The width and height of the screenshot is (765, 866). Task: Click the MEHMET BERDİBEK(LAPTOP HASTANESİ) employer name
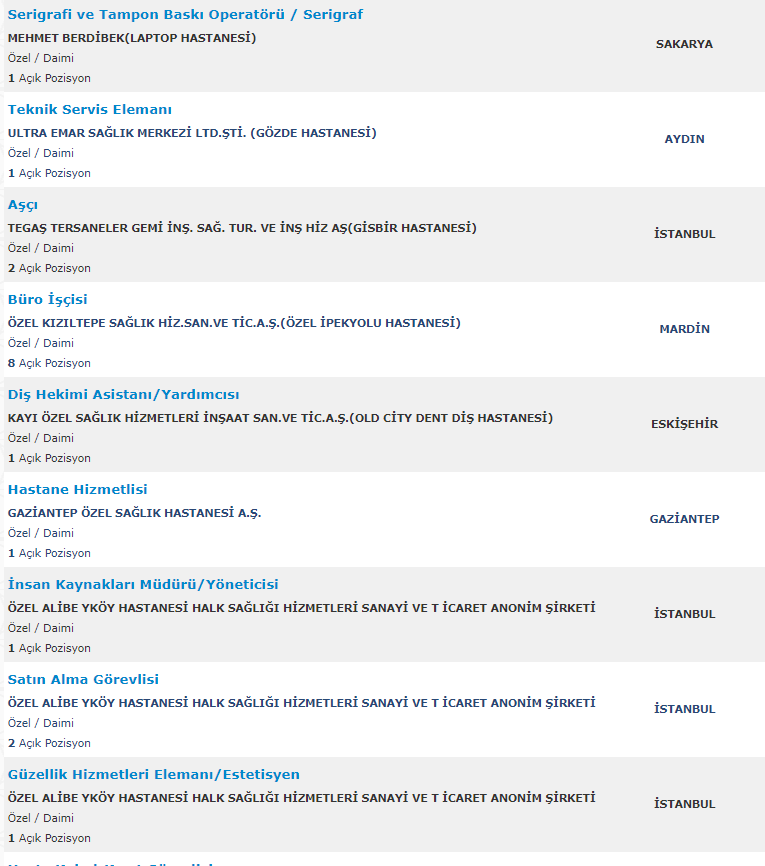[x=132, y=38]
